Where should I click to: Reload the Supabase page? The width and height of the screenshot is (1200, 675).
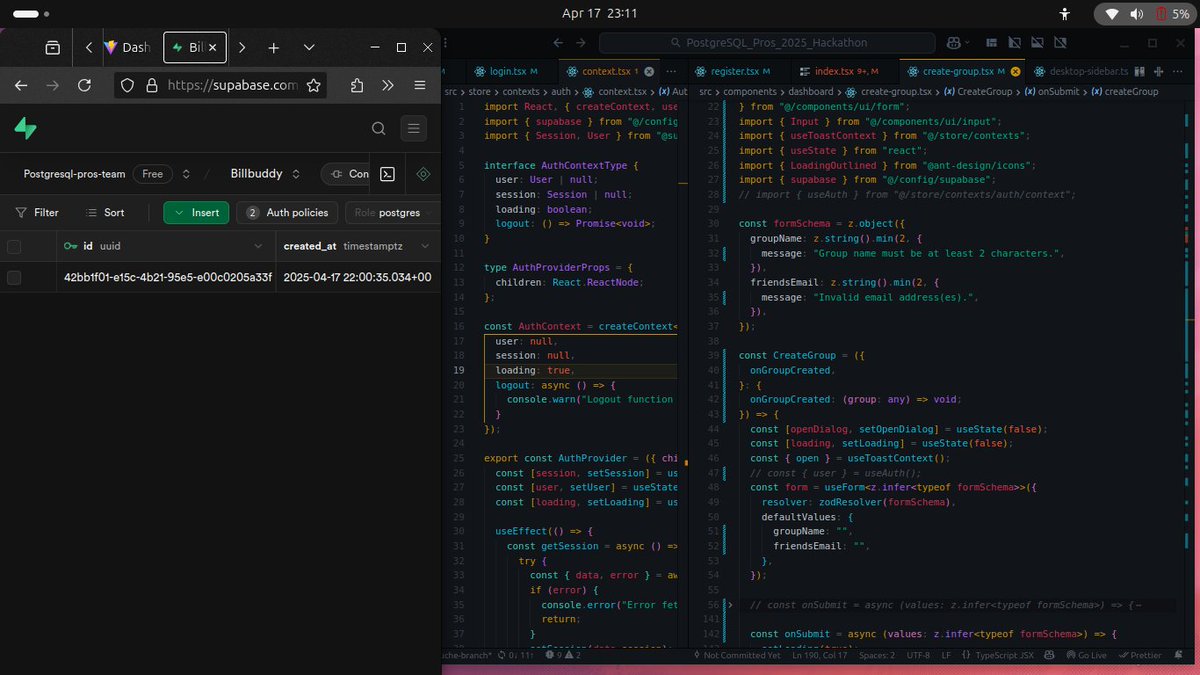pos(85,85)
